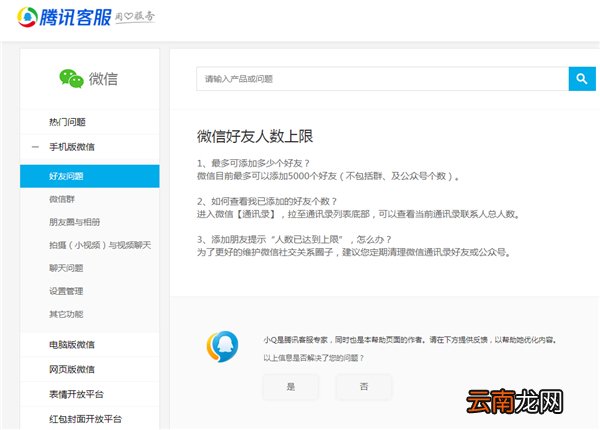This screenshot has width=600, height=430.
Task: Click the answer about 5000个好友
Action: click(x=328, y=176)
